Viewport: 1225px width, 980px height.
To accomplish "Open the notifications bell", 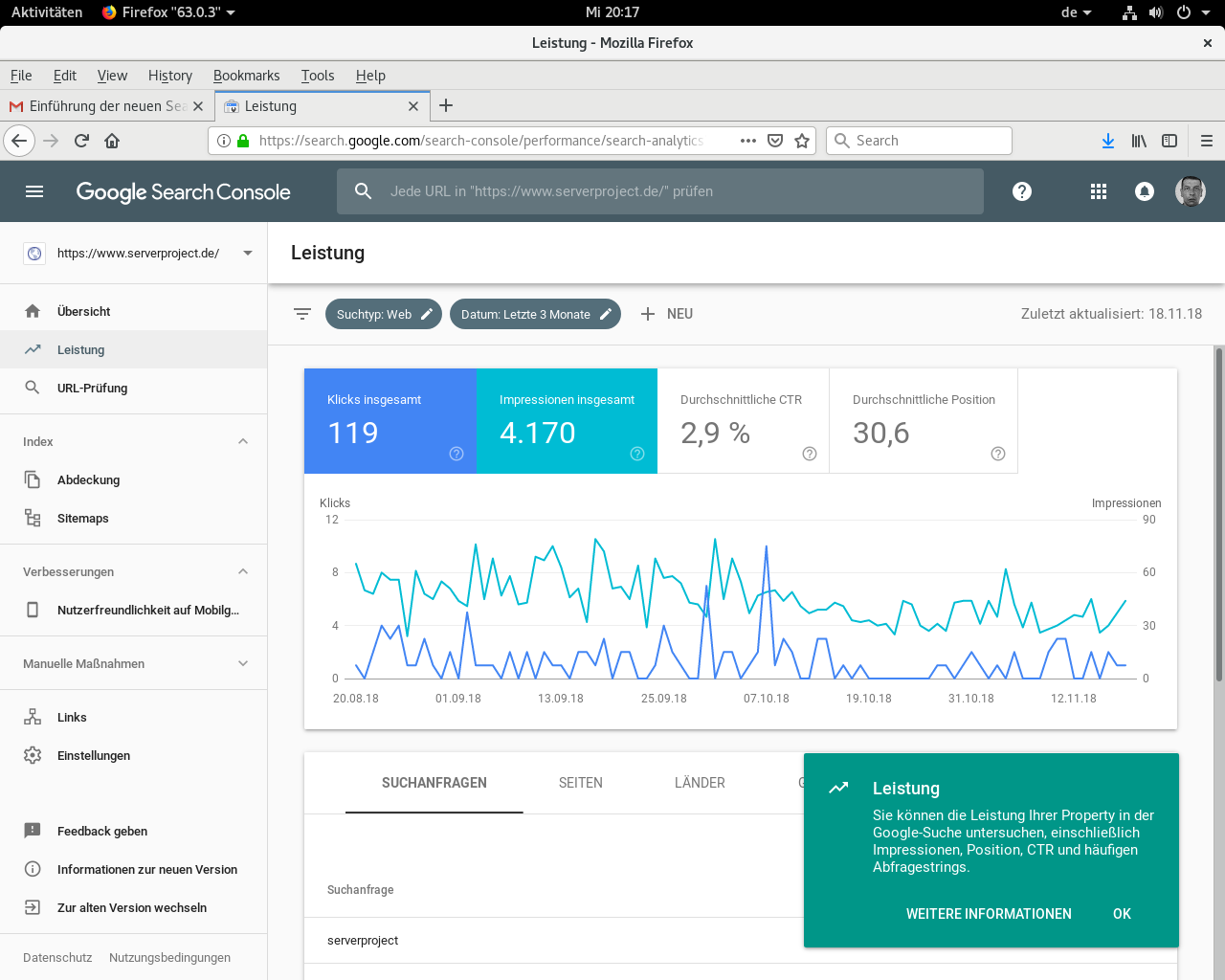I will click(x=1144, y=191).
